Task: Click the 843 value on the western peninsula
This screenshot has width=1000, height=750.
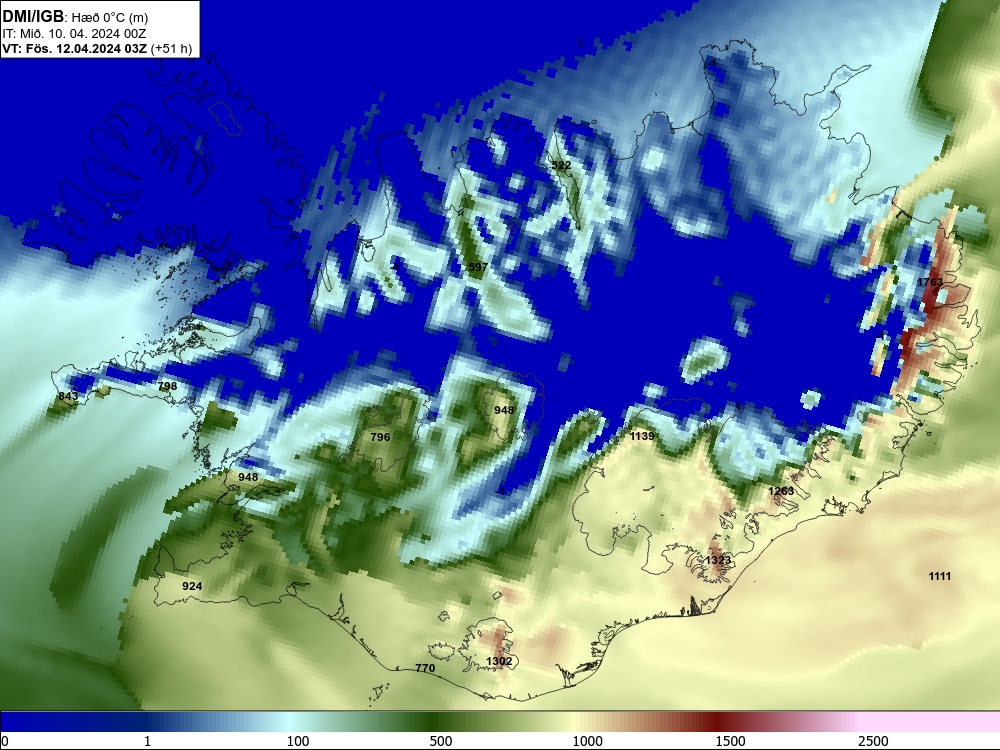Action: pos(68,396)
